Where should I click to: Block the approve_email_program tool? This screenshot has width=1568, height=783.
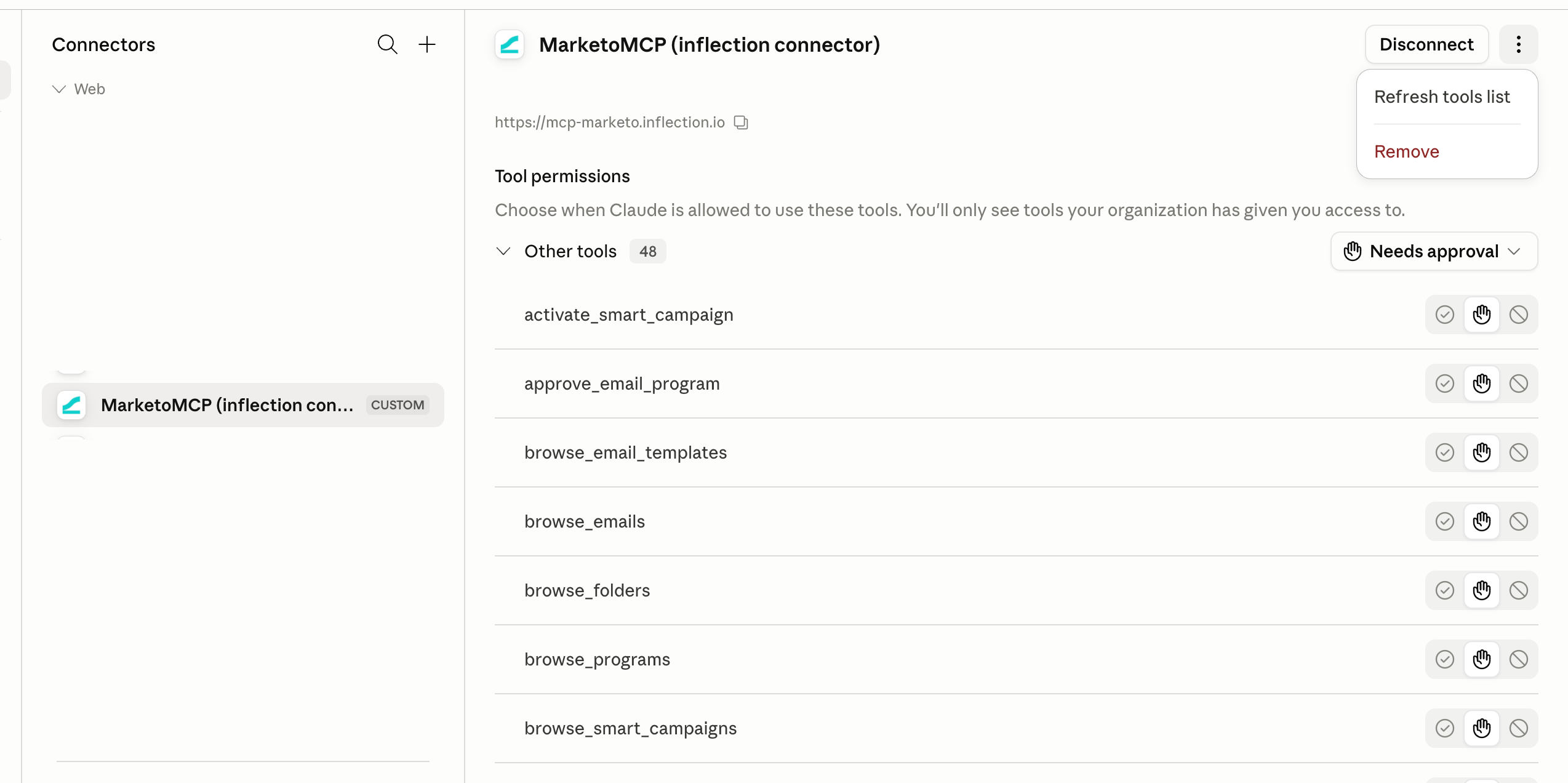click(1518, 383)
